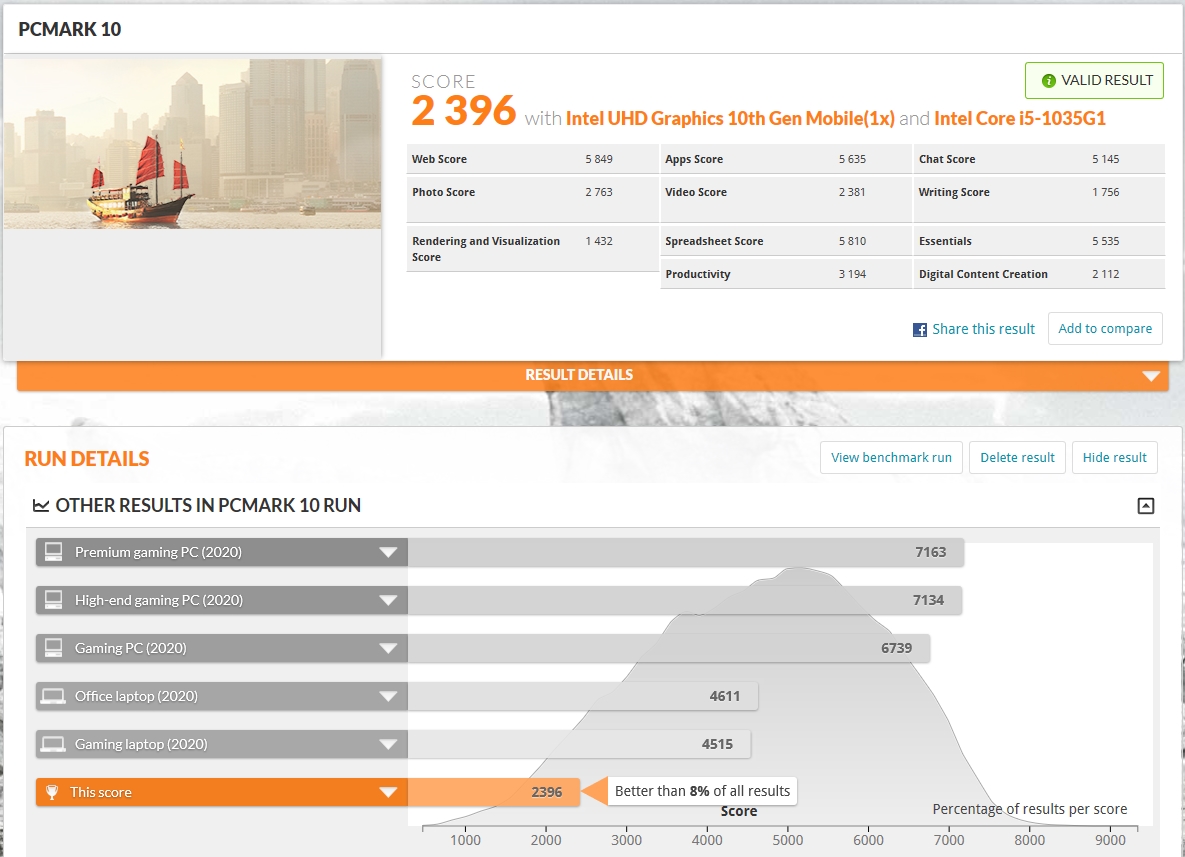The height and width of the screenshot is (857, 1185).
Task: Click the Web Score value 5 849
Action: click(599, 159)
